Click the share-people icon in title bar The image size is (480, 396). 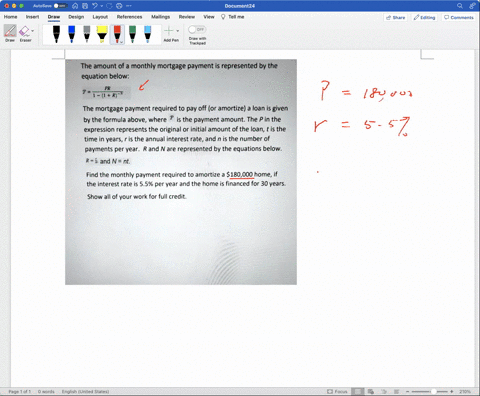point(472,6)
